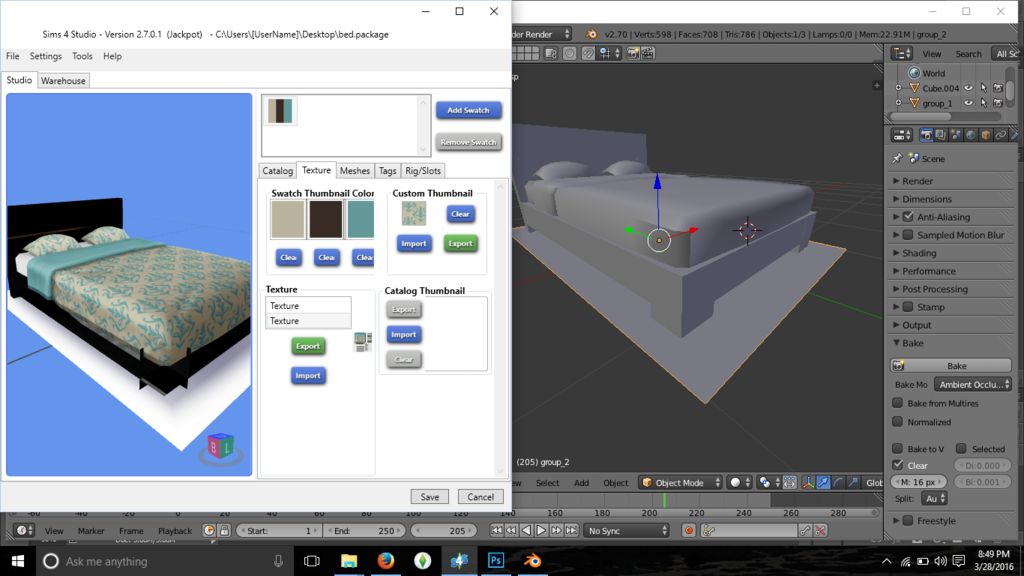Open File Explorer from the taskbar
Image resolution: width=1024 pixels, height=576 pixels.
pos(349,560)
